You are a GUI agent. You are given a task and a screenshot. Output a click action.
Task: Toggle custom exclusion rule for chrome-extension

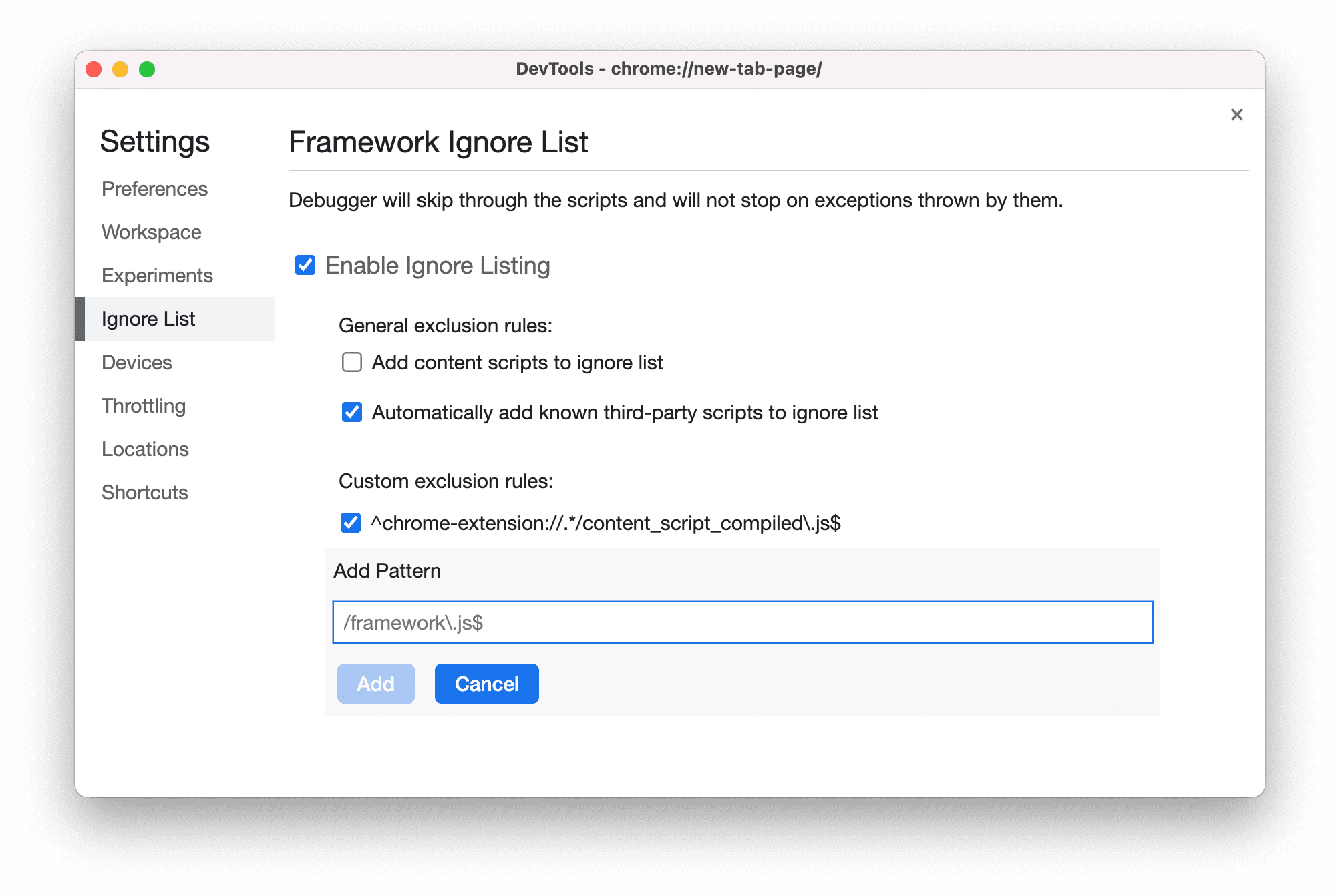[x=352, y=521]
